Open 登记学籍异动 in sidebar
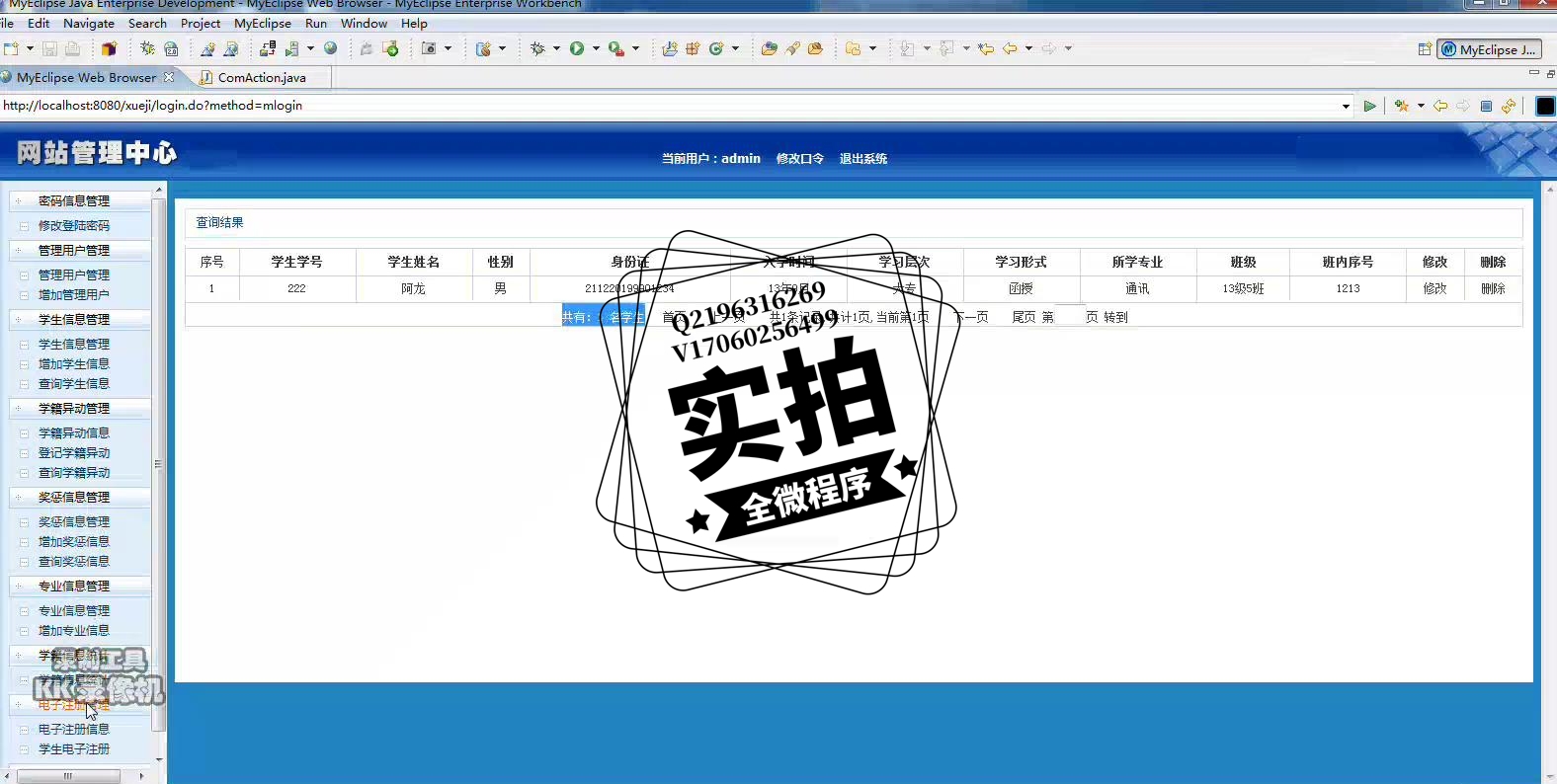Image resolution: width=1557 pixels, height=784 pixels. click(x=74, y=452)
